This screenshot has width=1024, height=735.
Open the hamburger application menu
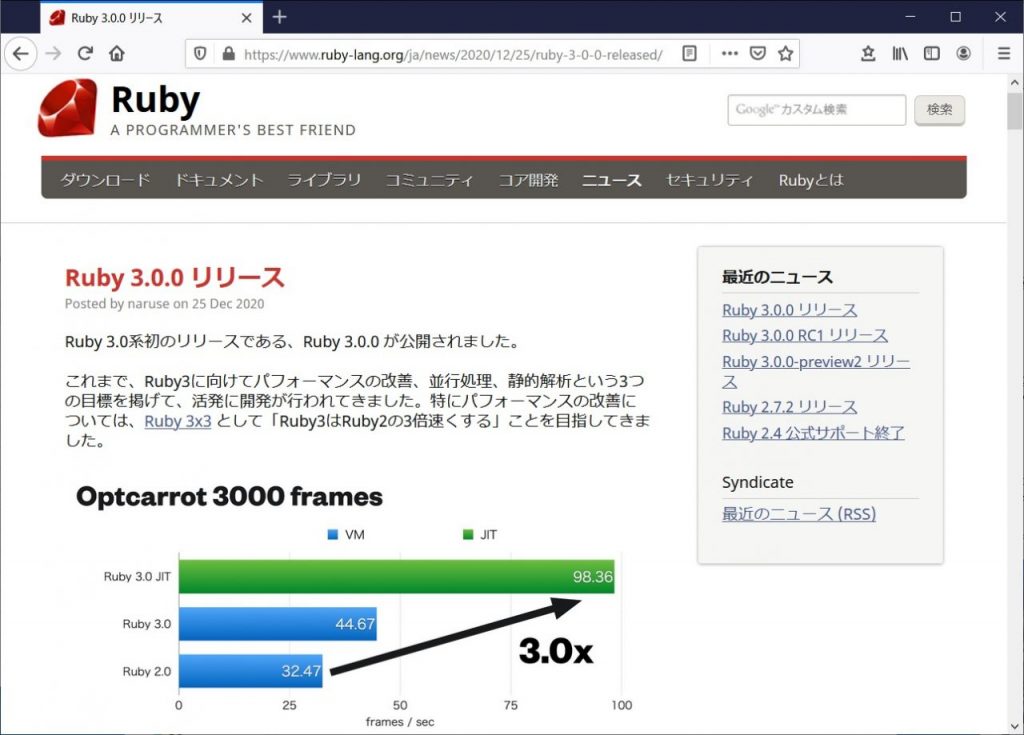pyautogui.click(x=1002, y=54)
